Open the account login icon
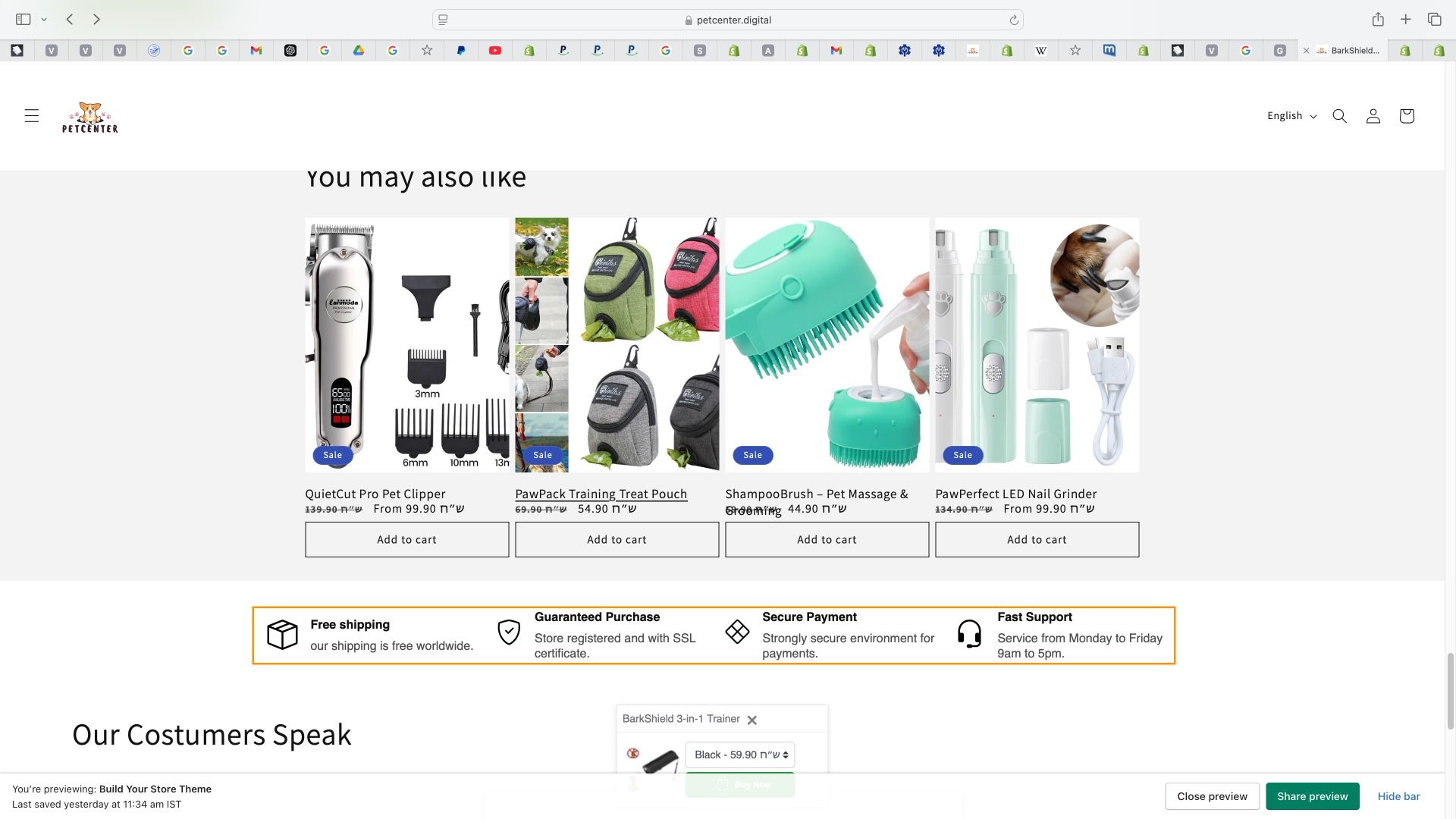 [x=1373, y=116]
